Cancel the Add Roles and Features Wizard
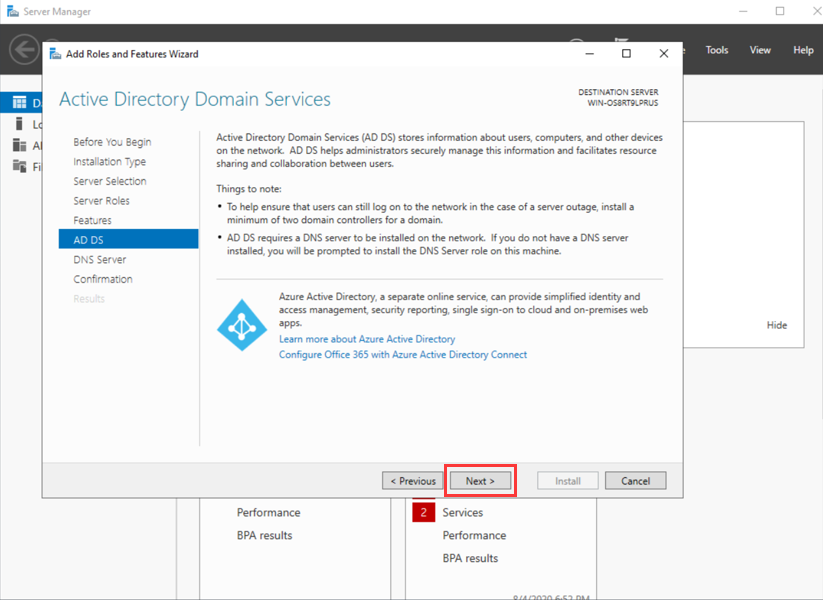Viewport: 823px width, 600px height. [635, 481]
